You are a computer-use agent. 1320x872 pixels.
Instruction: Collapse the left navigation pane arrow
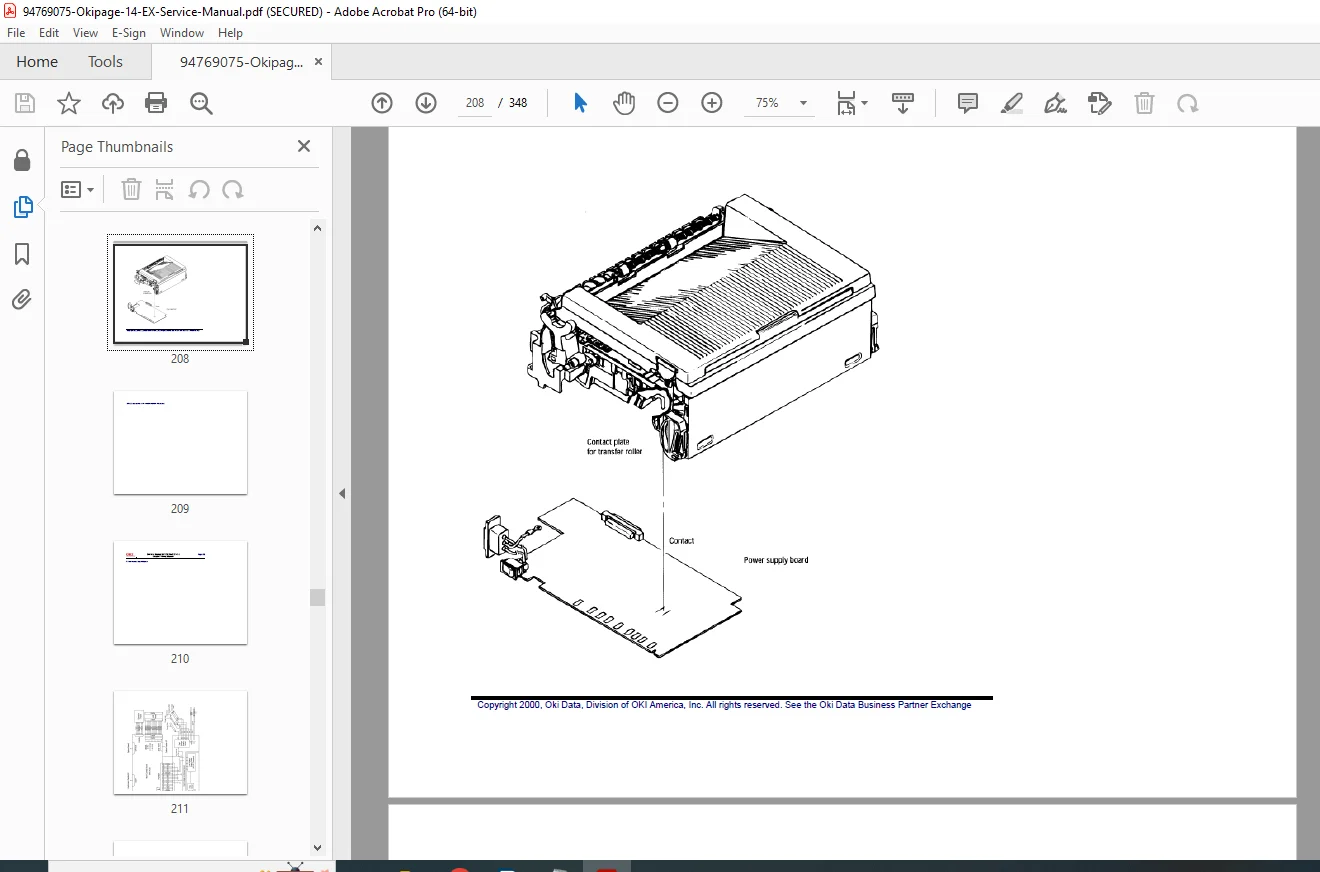(342, 493)
